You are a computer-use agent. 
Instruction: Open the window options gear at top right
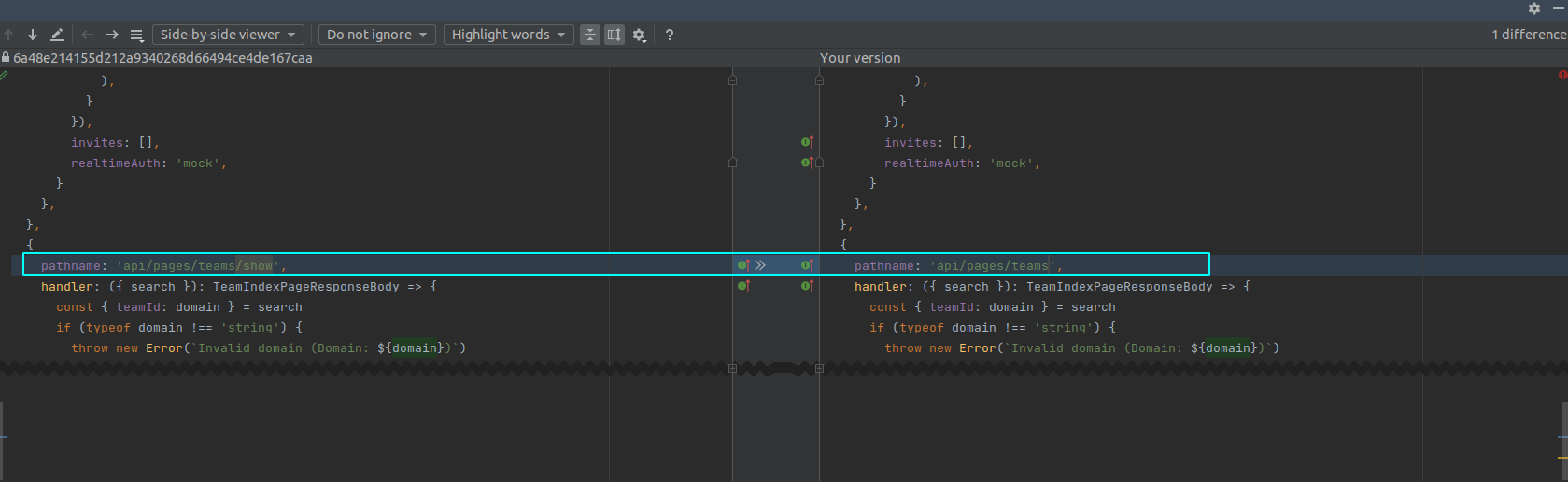click(1534, 7)
